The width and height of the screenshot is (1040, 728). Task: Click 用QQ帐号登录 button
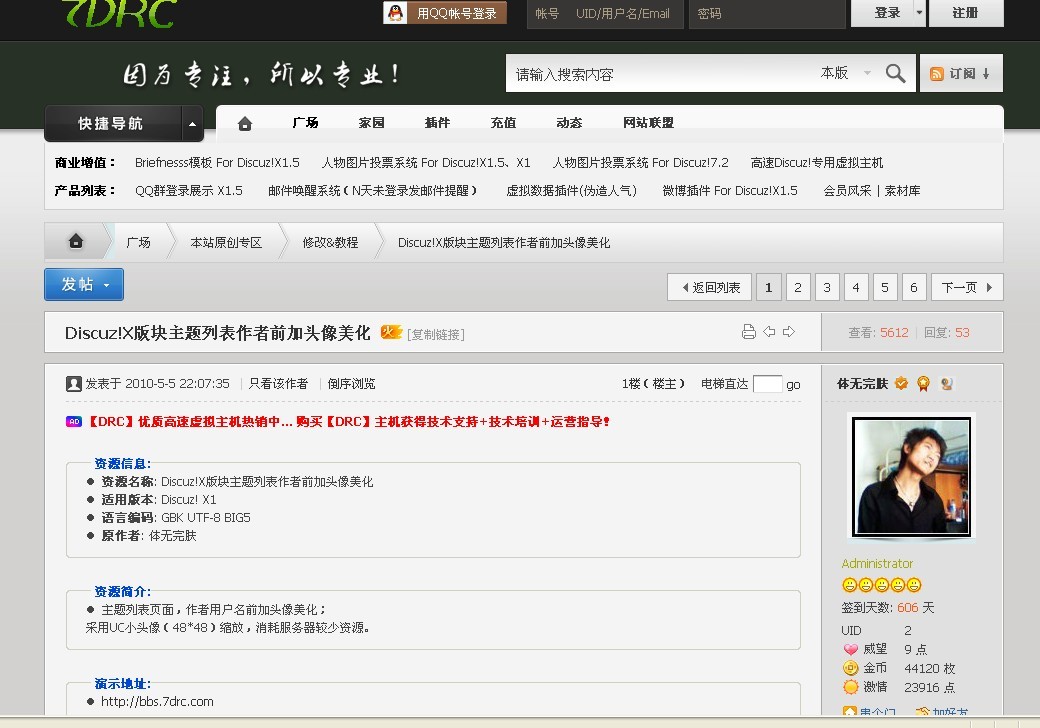tap(445, 13)
